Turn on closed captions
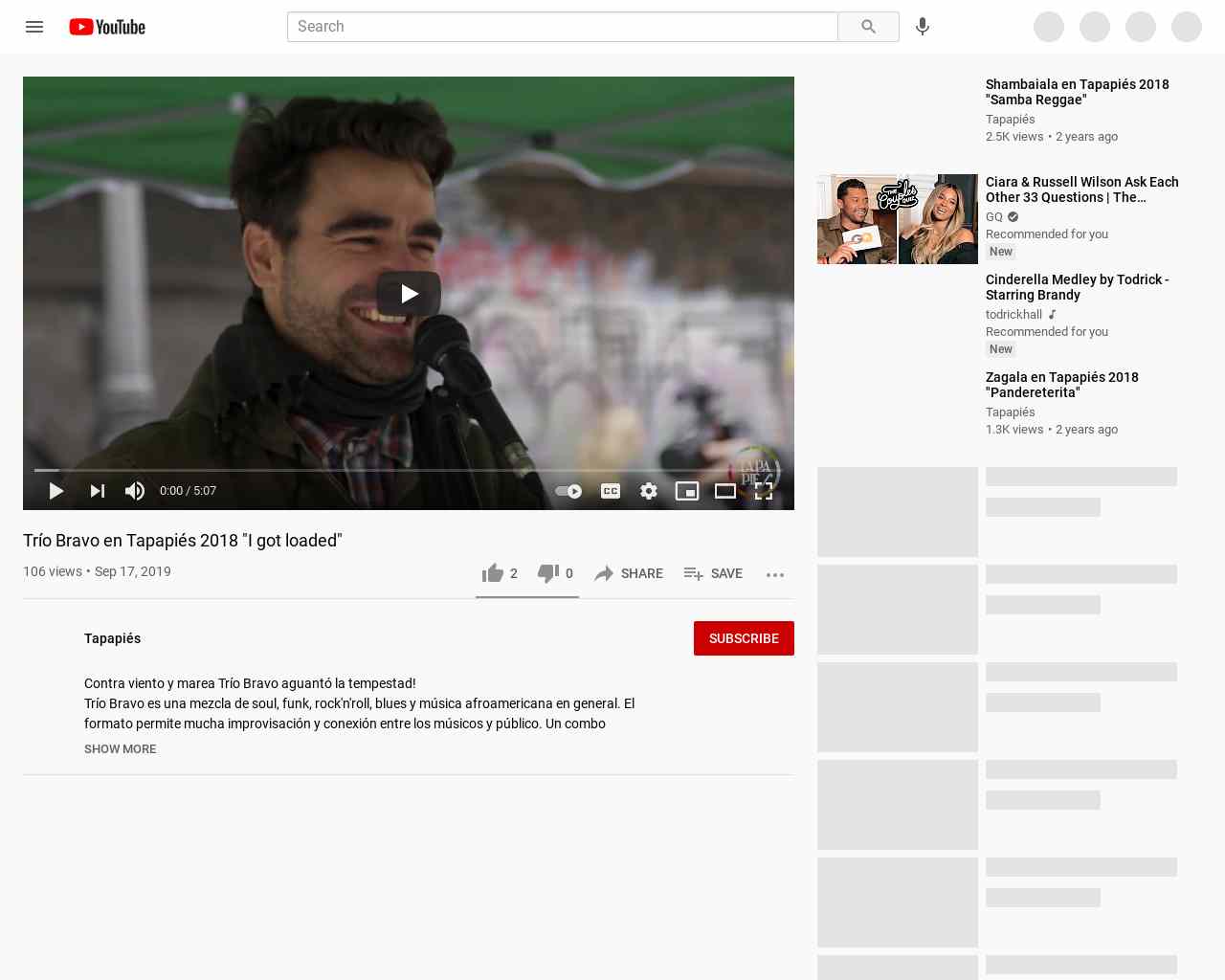 [611, 491]
